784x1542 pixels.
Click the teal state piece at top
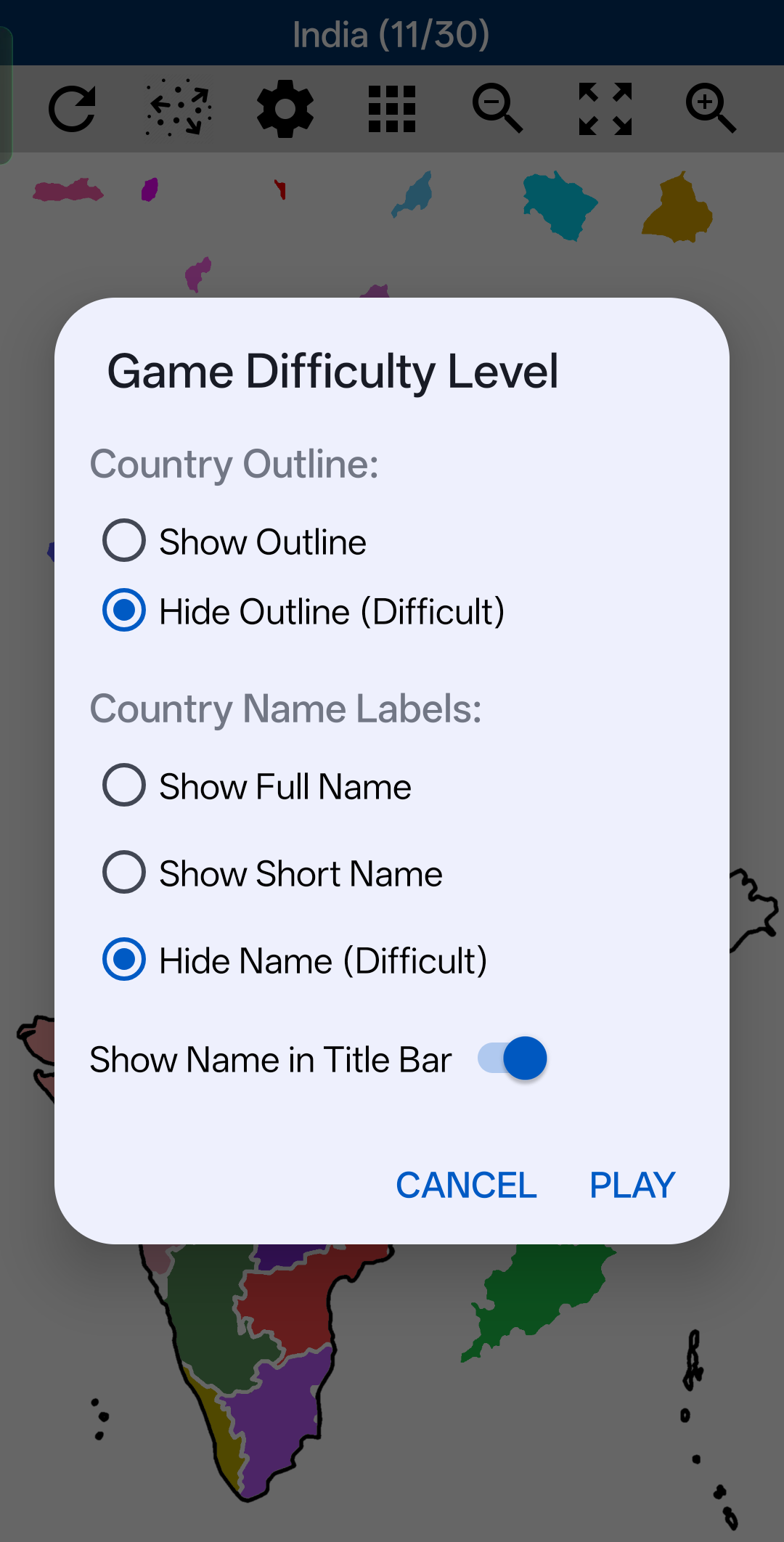(559, 205)
